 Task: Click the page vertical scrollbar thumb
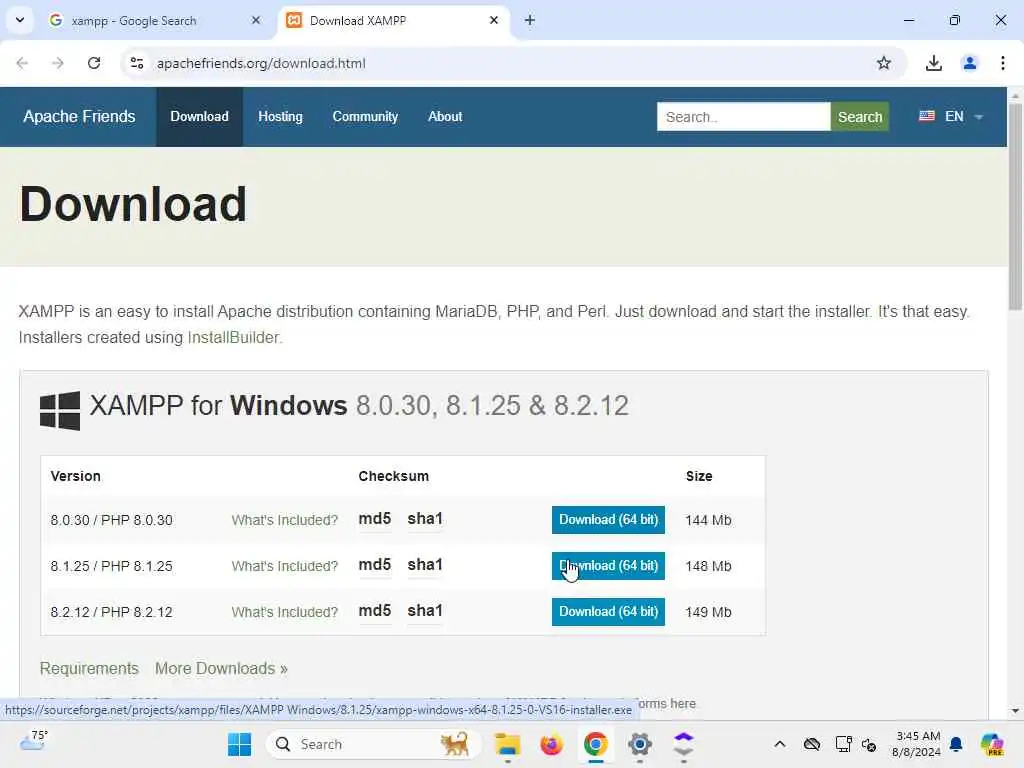tap(1015, 206)
